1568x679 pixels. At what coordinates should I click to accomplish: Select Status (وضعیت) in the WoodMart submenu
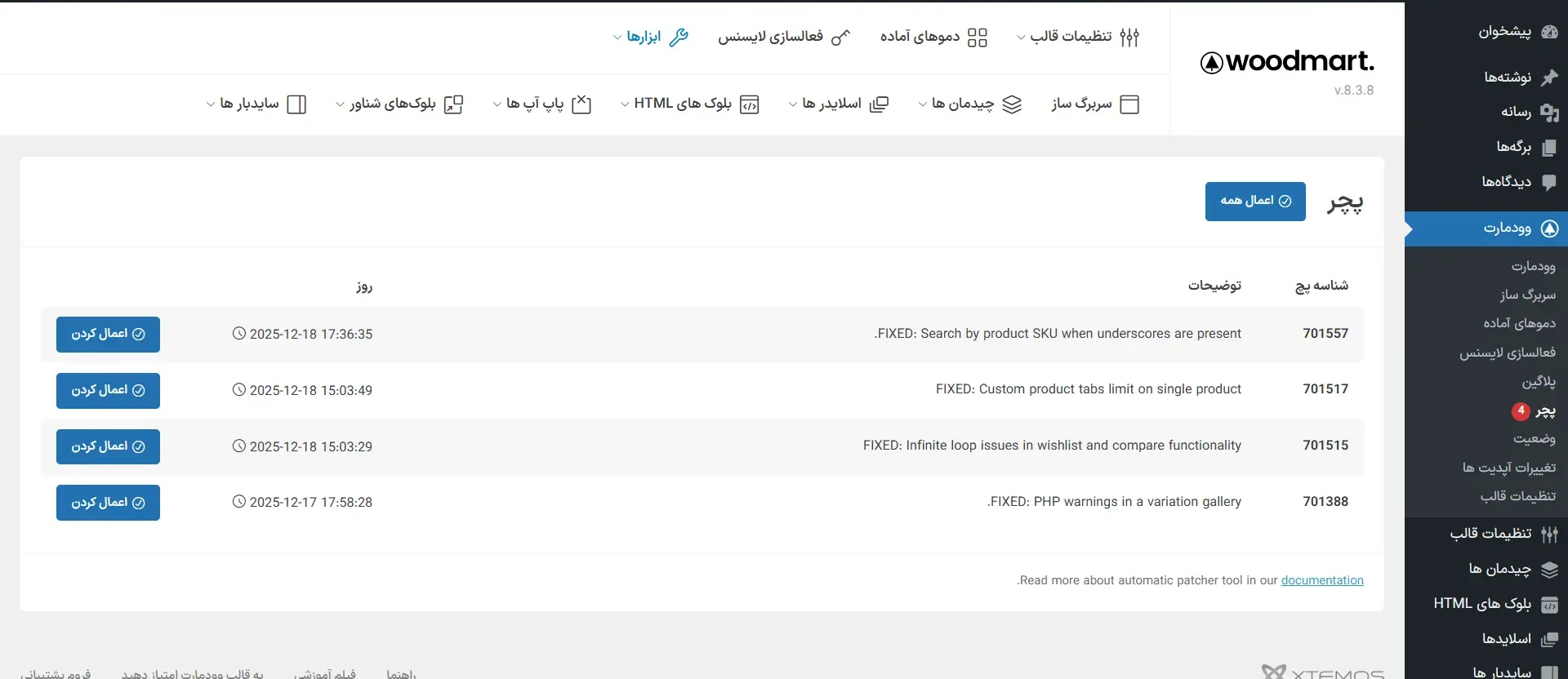coord(1534,439)
